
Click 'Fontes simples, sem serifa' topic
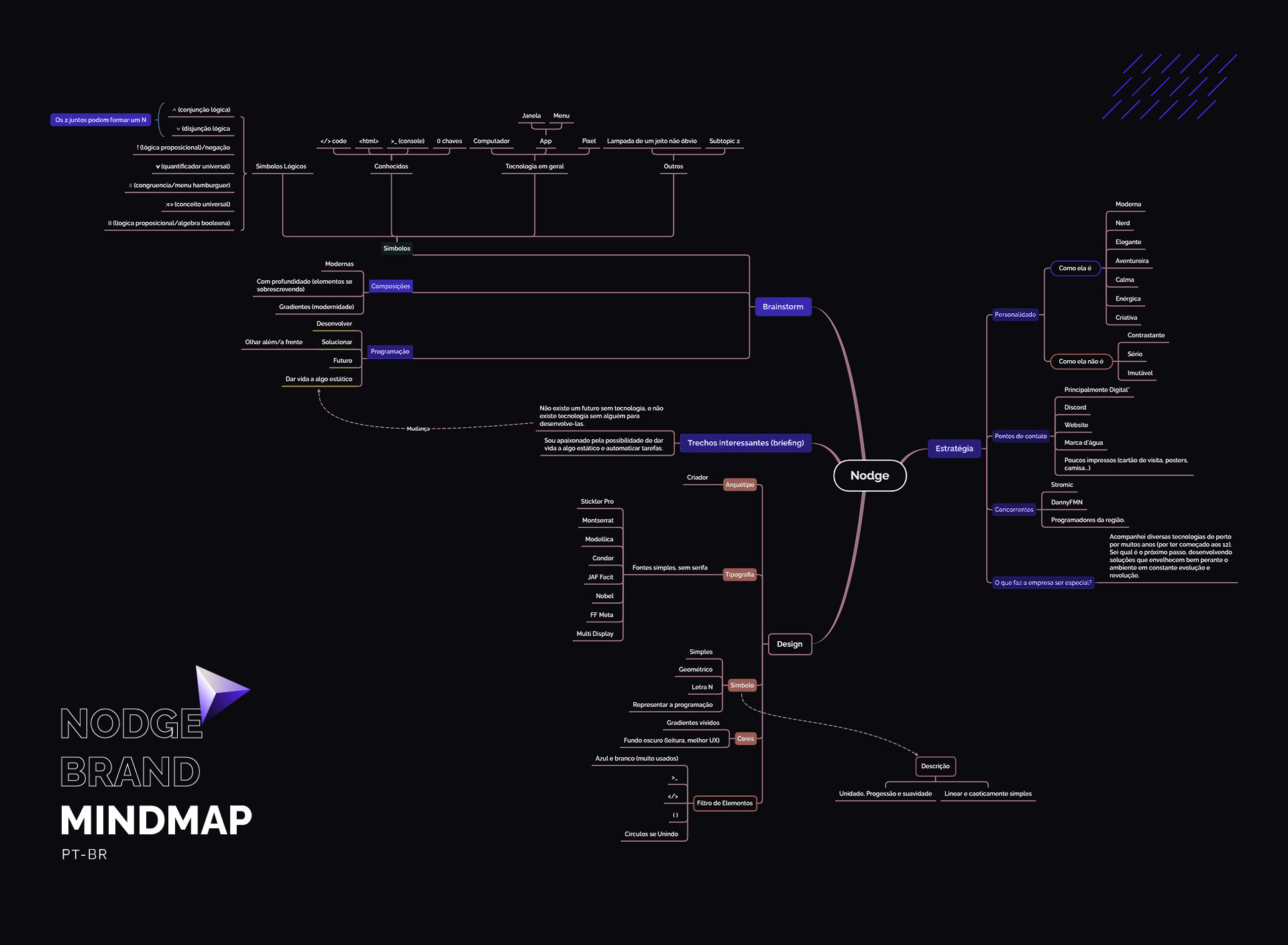pyautogui.click(x=669, y=567)
